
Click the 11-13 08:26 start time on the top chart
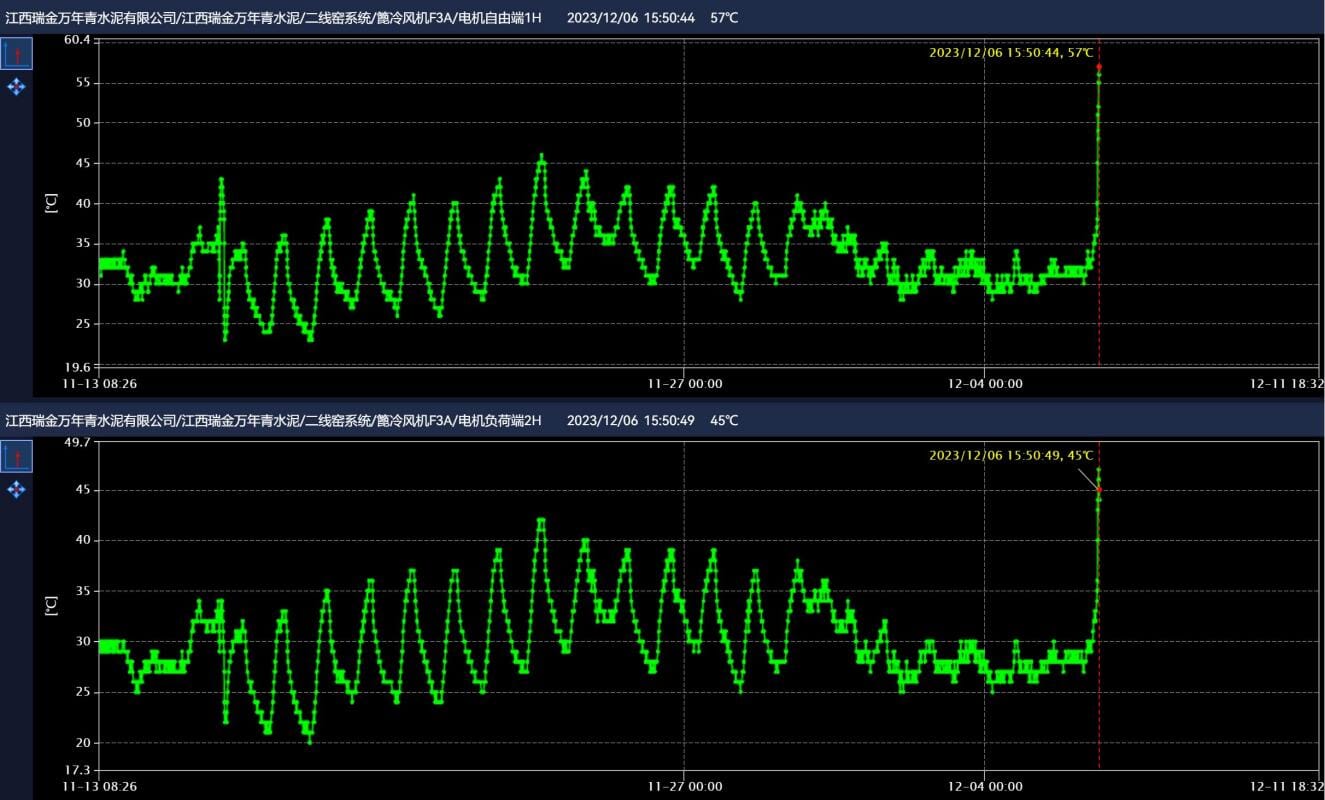[x=100, y=383]
